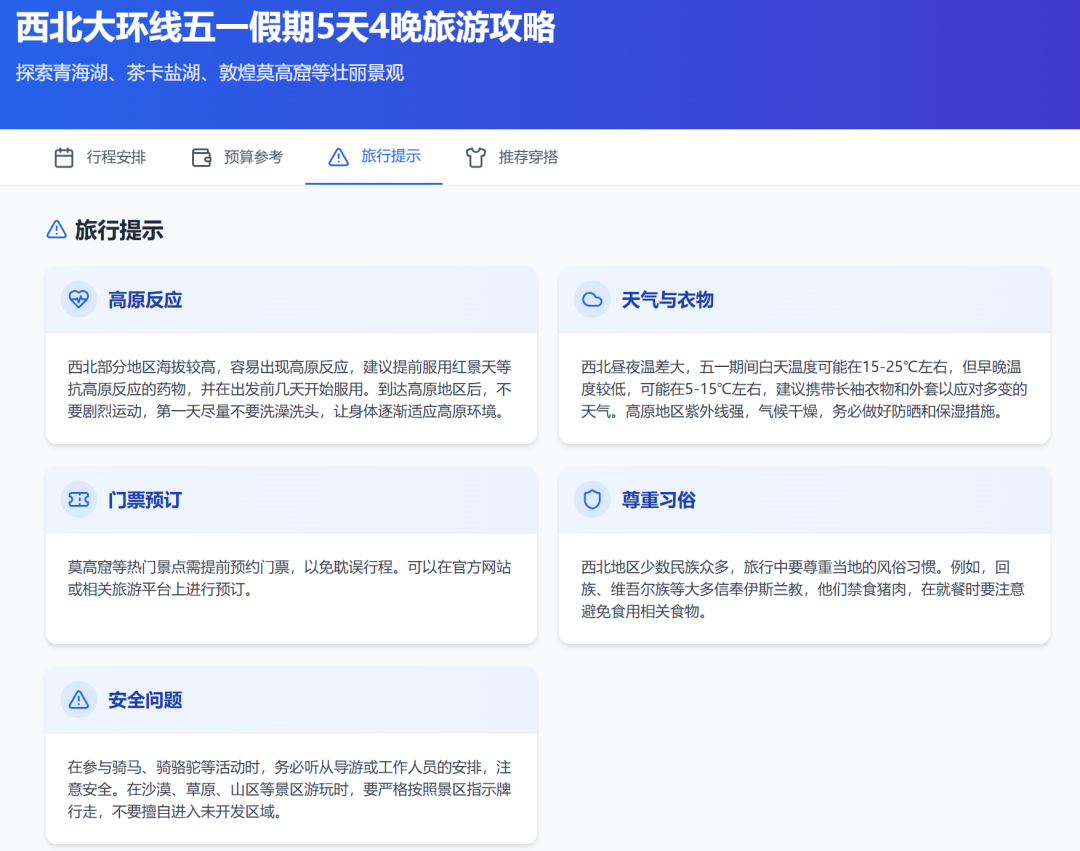Click the warning triangle icon in 旅行提示 tab
The height and width of the screenshot is (851, 1080).
[x=338, y=157]
